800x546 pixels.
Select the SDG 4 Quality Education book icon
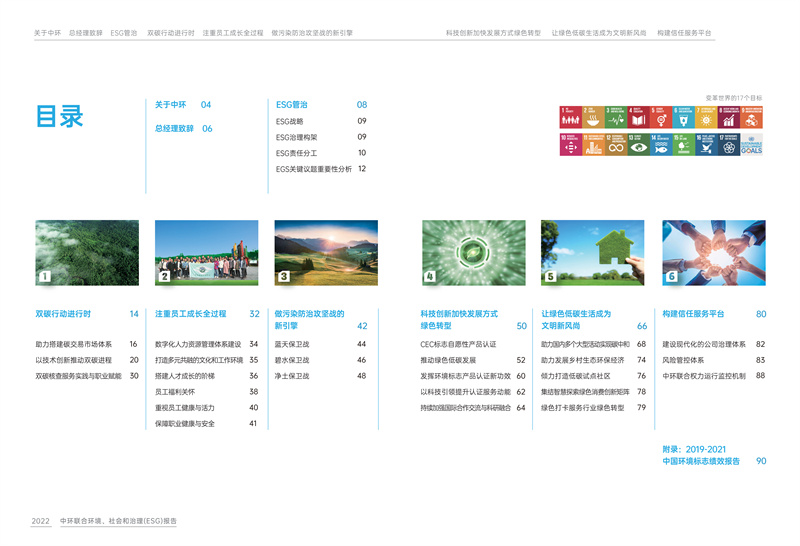point(639,117)
